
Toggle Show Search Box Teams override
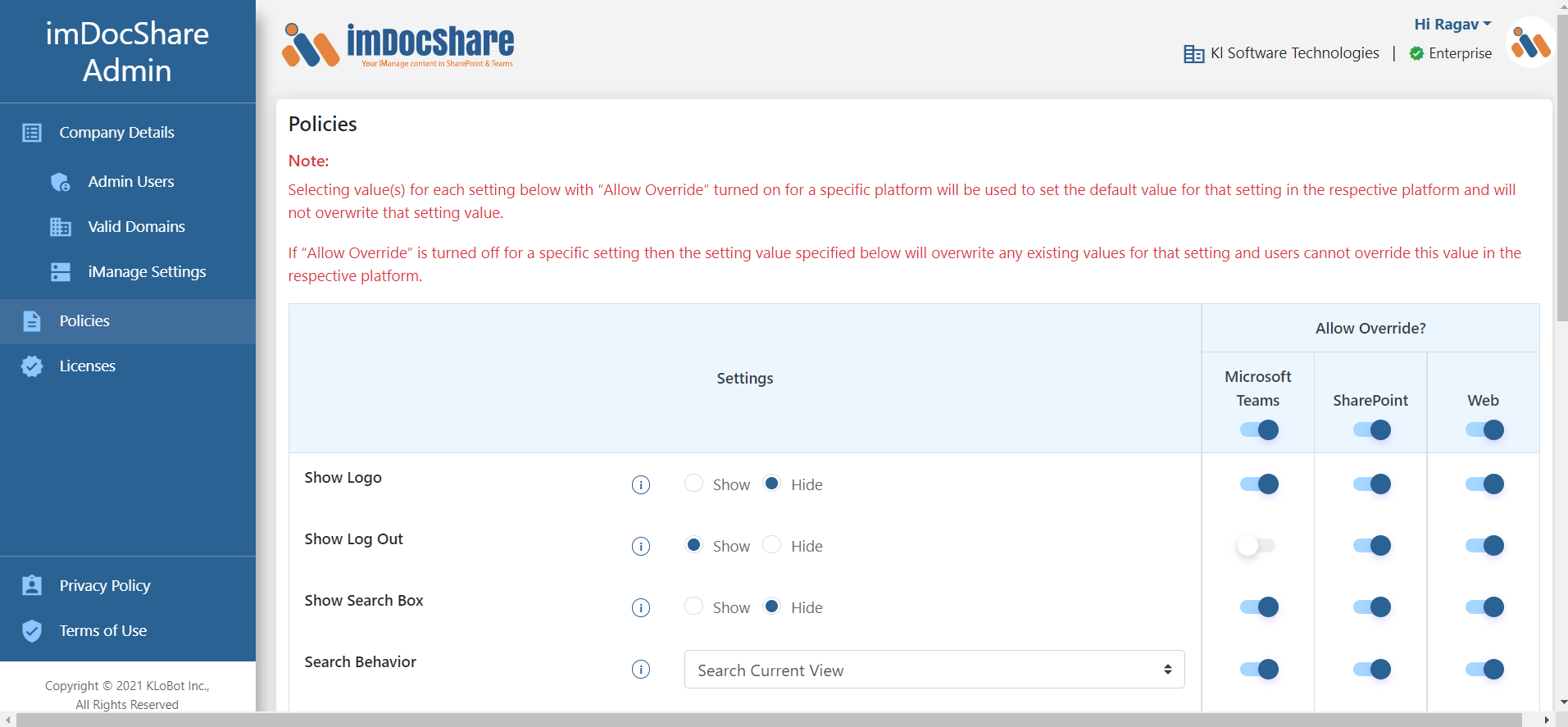[1259, 607]
